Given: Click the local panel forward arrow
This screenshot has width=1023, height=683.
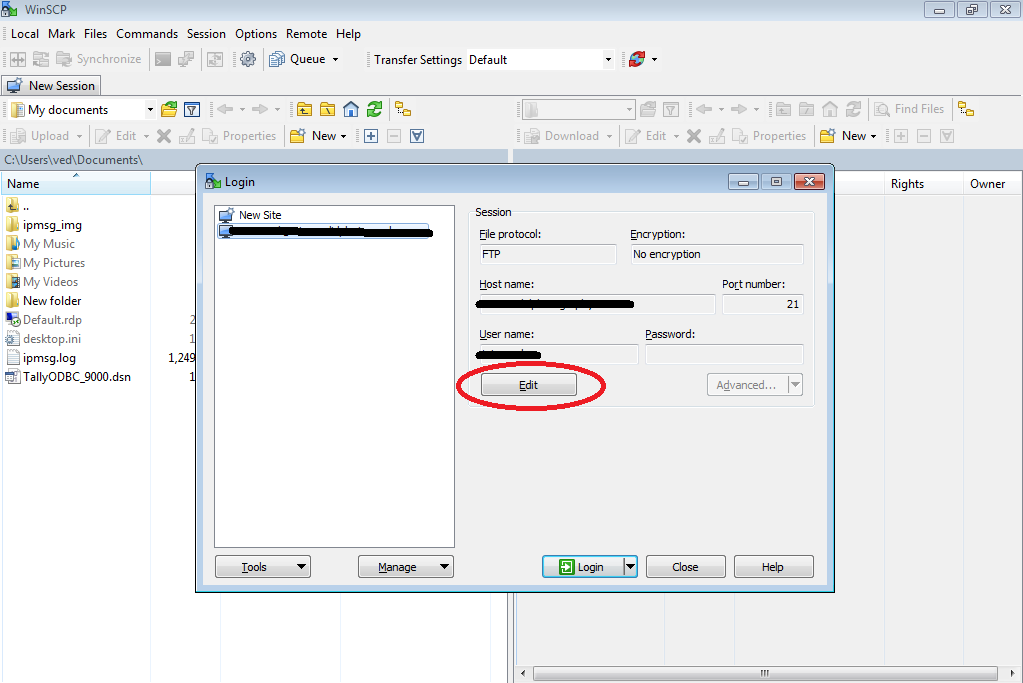Looking at the screenshot, I should pos(260,110).
